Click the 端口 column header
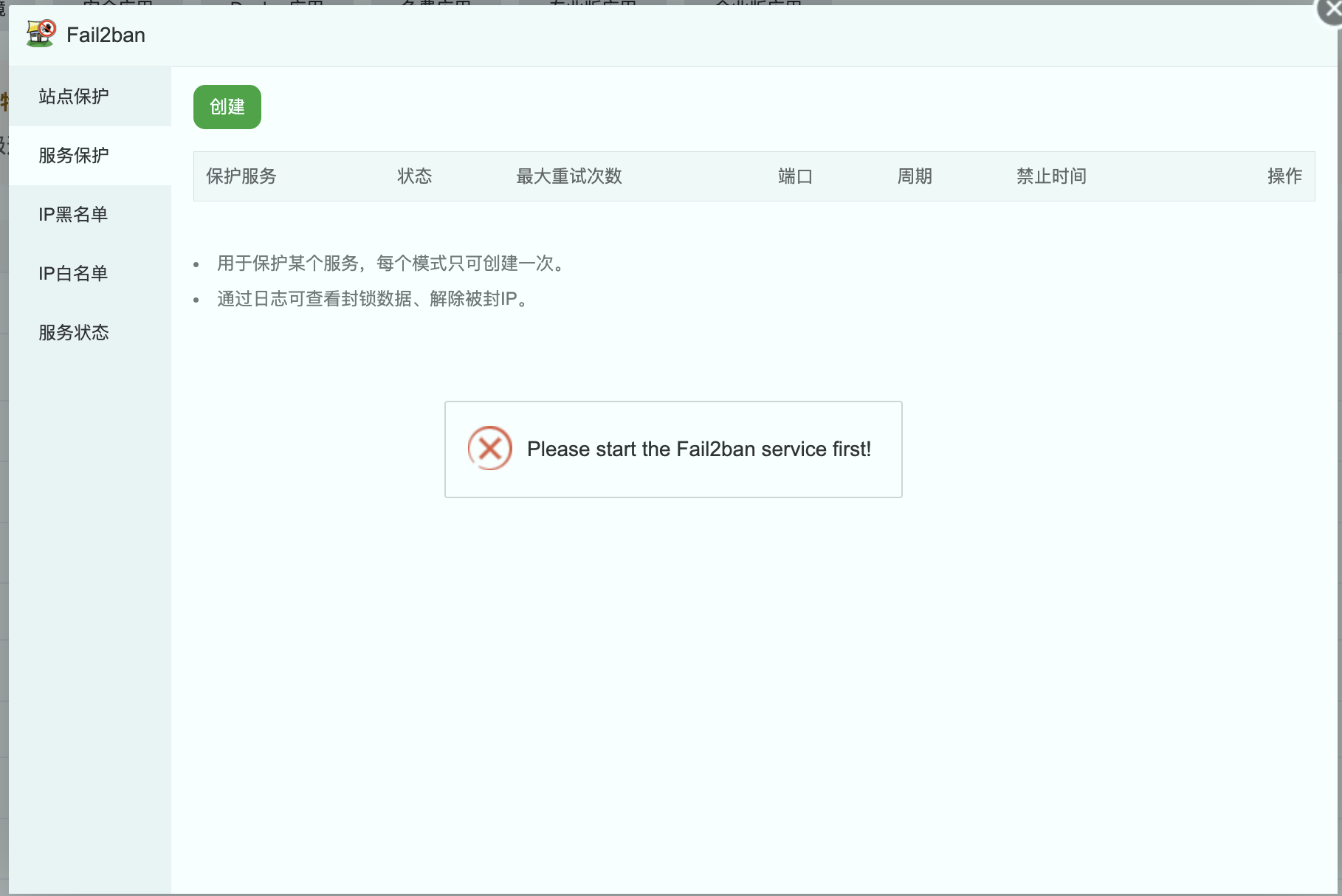1342x896 pixels. click(795, 176)
